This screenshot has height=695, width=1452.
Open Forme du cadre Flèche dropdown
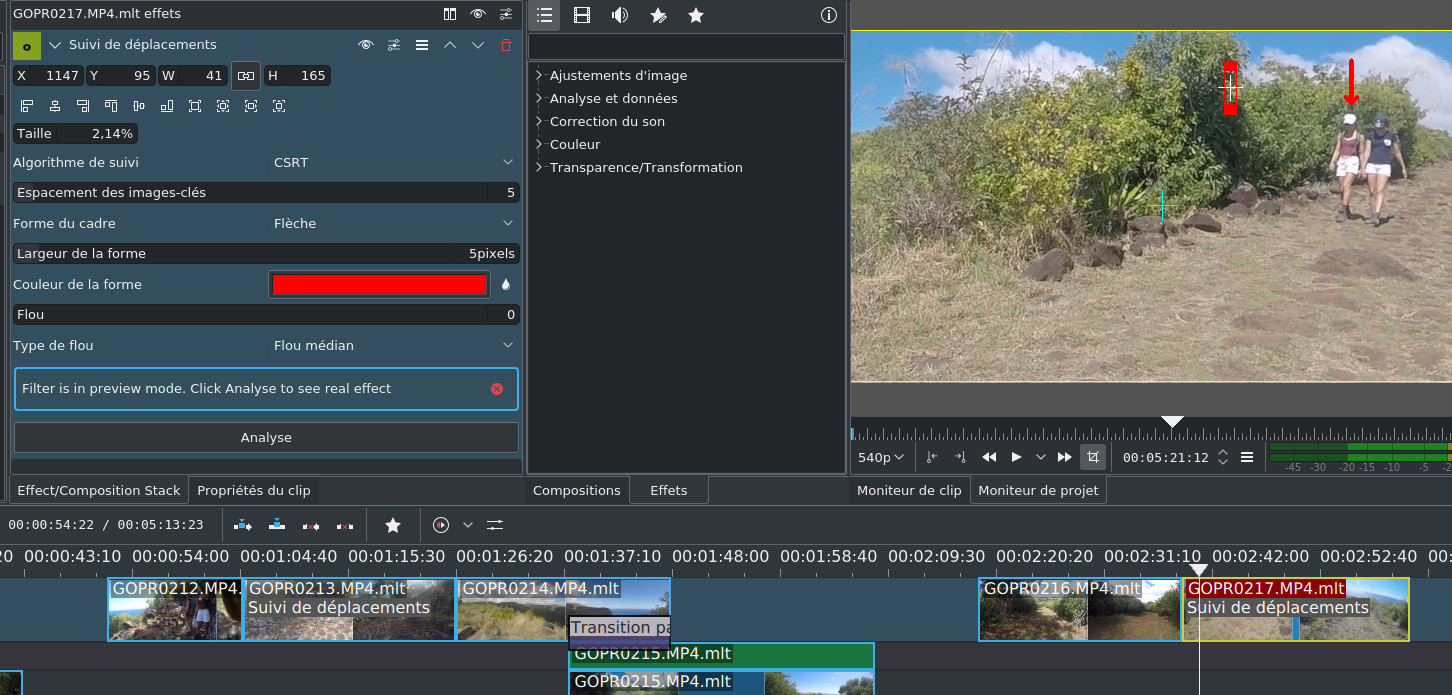(393, 223)
